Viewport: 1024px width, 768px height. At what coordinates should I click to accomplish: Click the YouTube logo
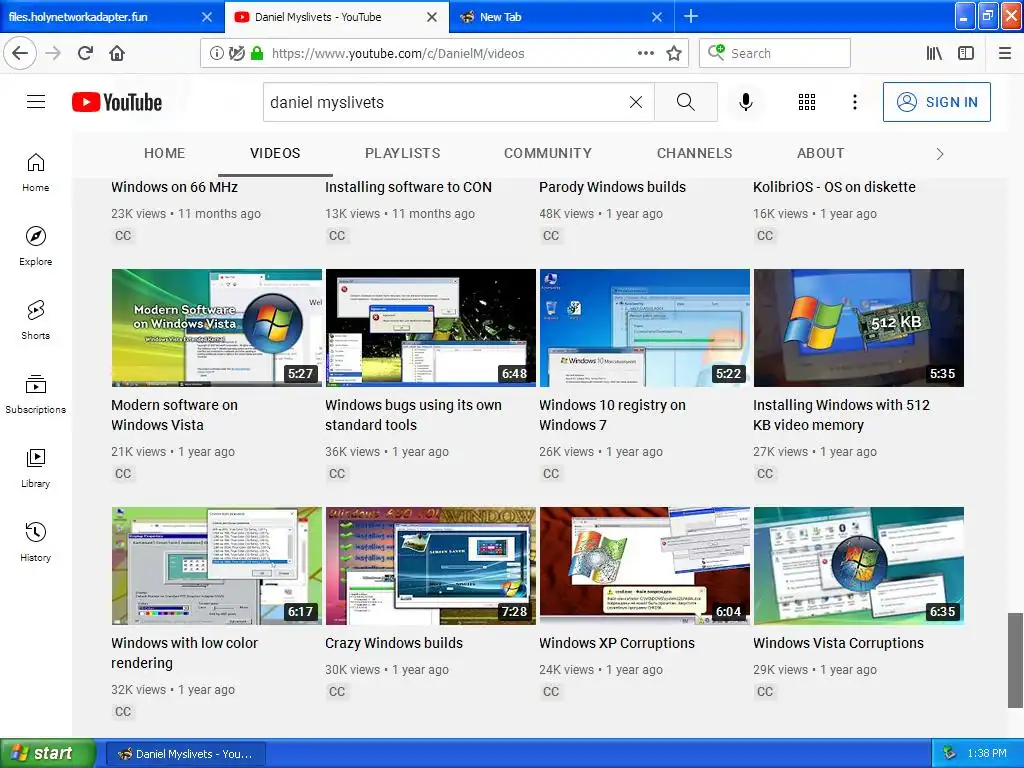tap(117, 102)
